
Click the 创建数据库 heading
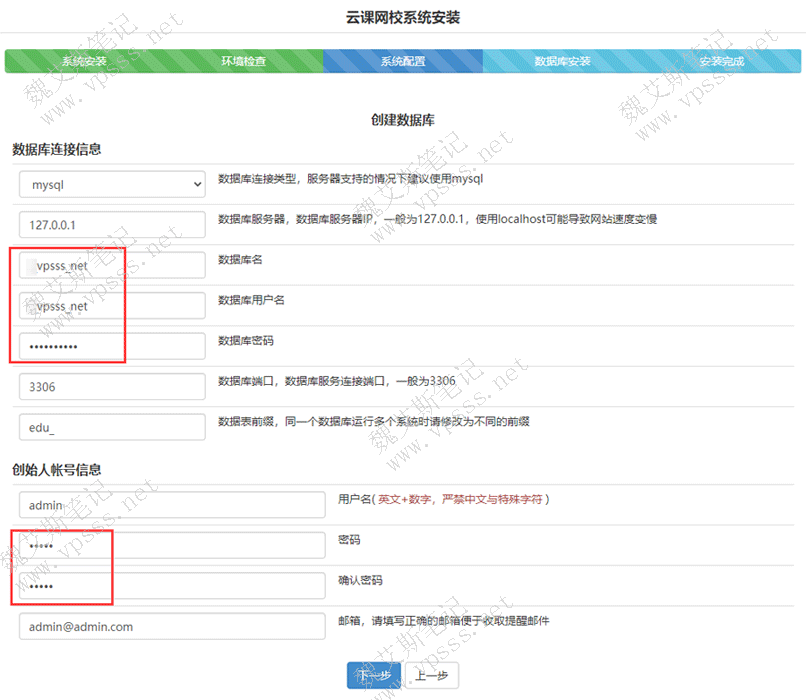coord(402,120)
